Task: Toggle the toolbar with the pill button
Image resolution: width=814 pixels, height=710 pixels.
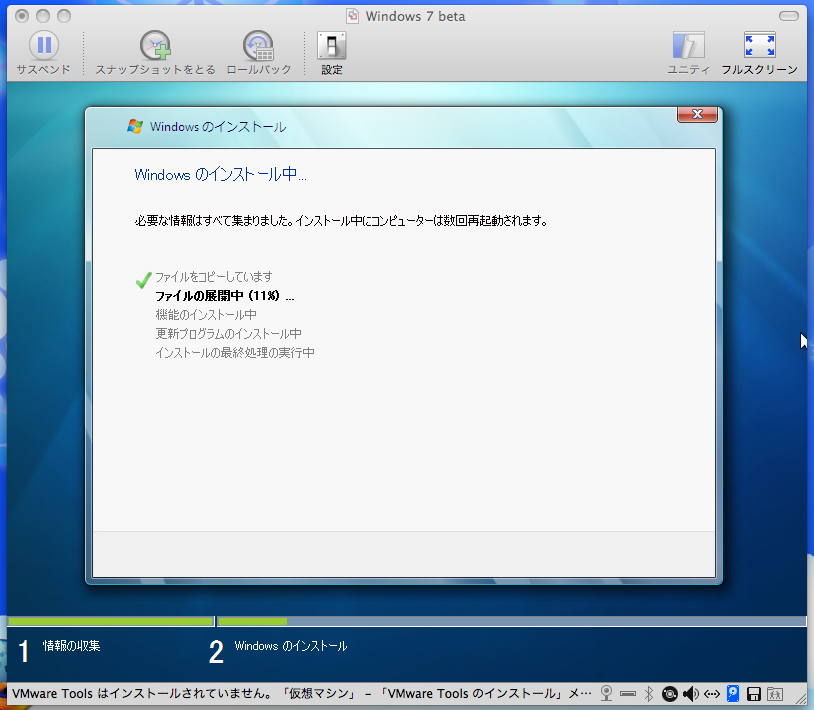Action: coord(789,16)
